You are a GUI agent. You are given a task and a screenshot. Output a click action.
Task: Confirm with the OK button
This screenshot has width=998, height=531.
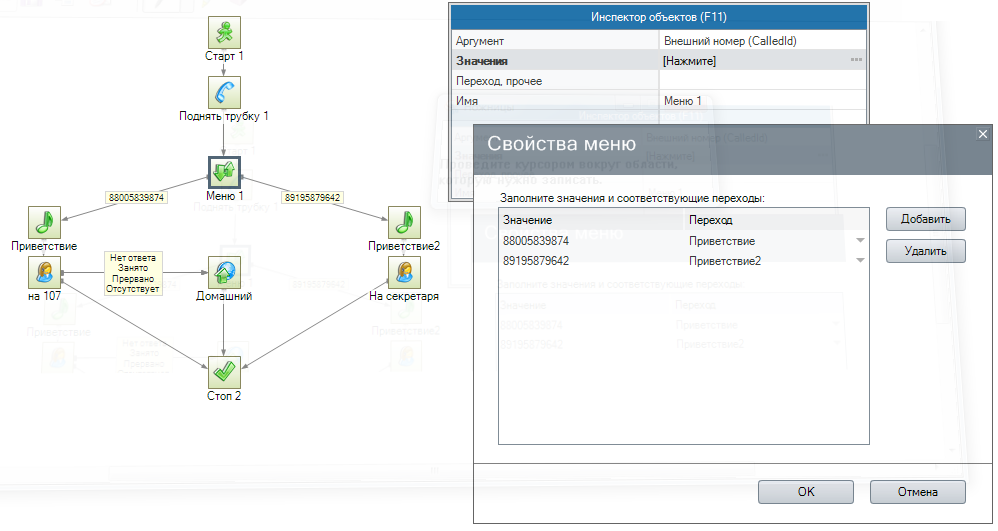point(805,492)
